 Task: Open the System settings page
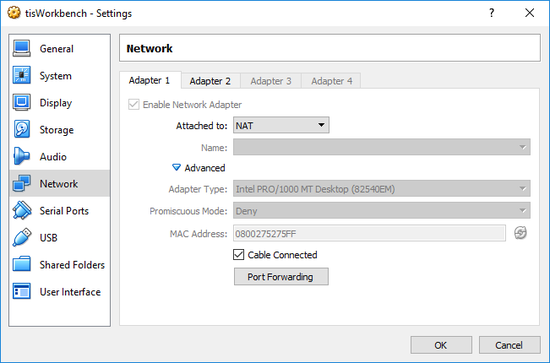coord(55,76)
